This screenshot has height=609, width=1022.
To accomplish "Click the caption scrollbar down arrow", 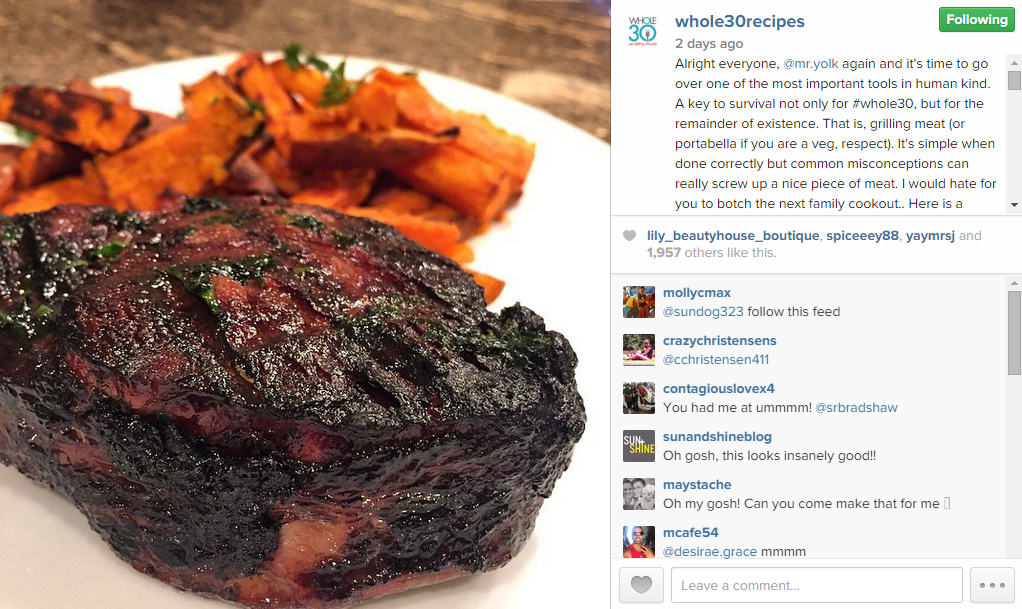I will point(1014,205).
